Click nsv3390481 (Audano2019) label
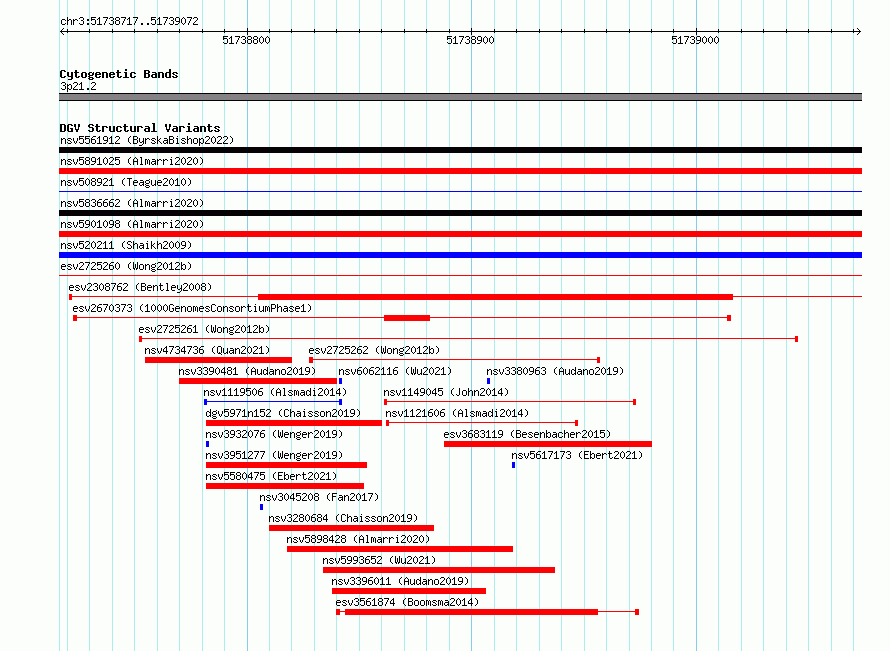The height and width of the screenshot is (651, 890). point(247,371)
